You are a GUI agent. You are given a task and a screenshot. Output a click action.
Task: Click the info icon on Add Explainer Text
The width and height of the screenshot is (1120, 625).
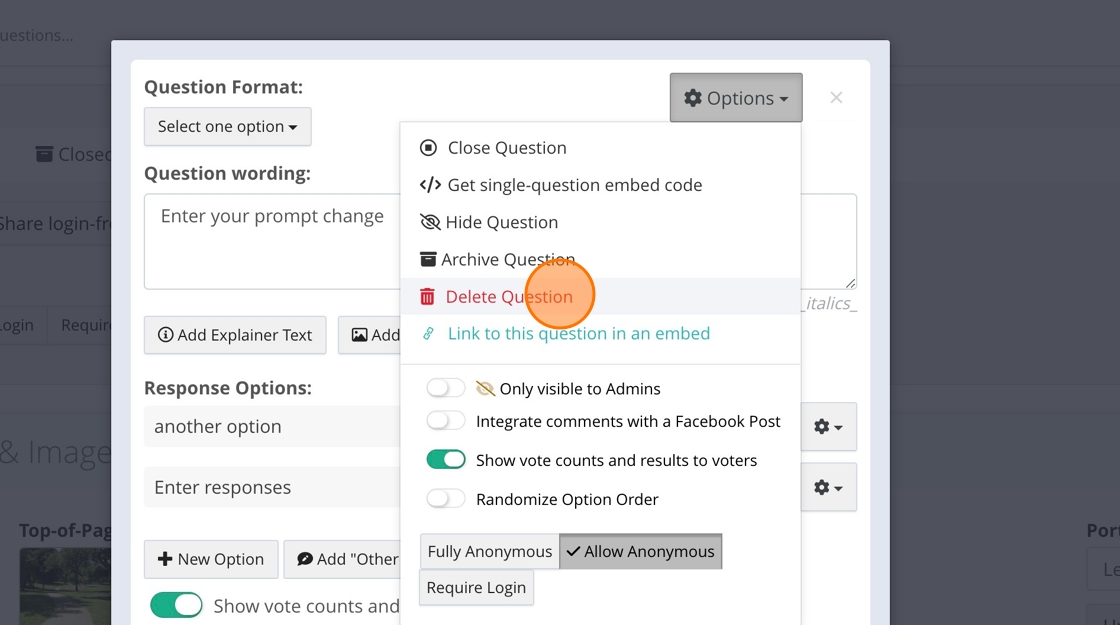click(166, 335)
